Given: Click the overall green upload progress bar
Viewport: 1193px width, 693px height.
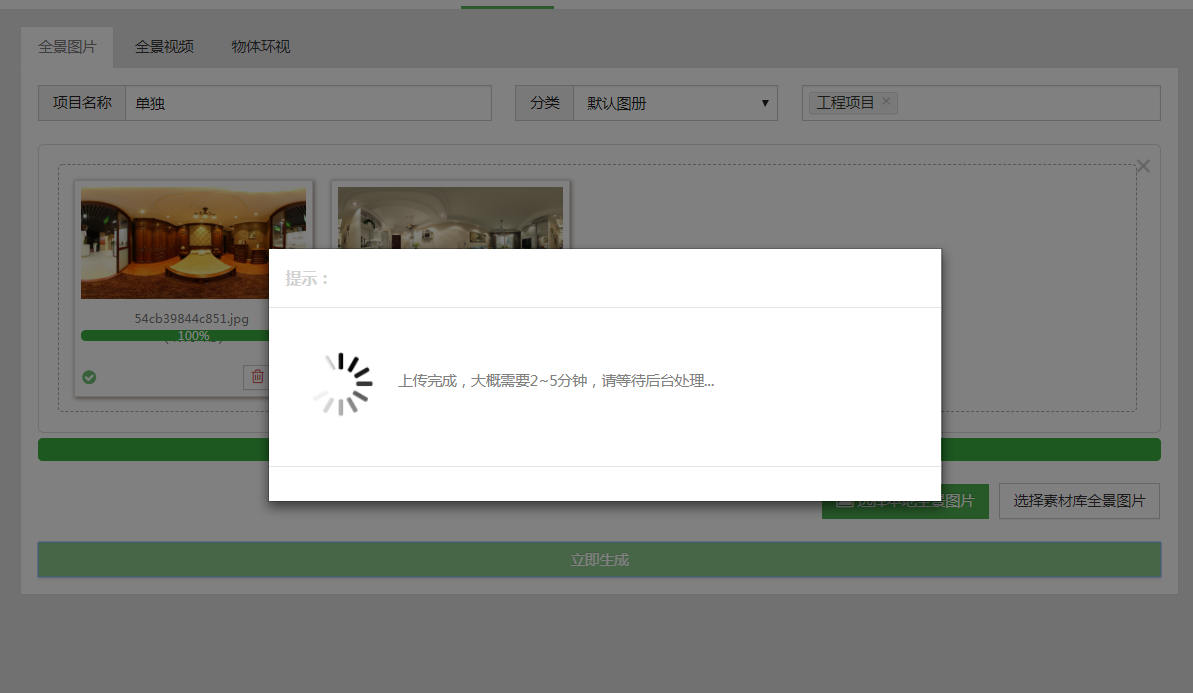Looking at the screenshot, I should coord(150,449).
